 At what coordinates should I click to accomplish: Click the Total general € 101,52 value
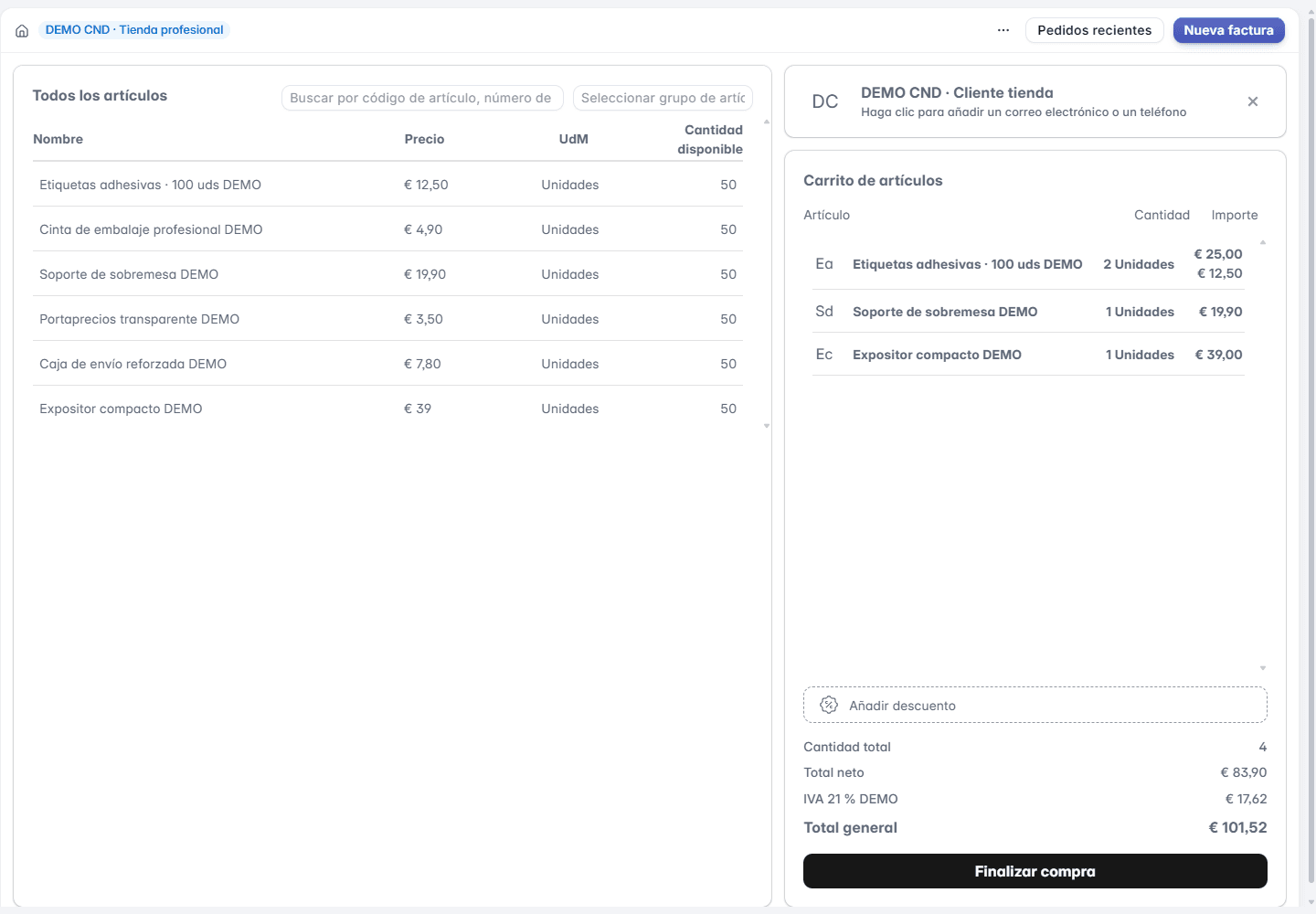[1237, 827]
